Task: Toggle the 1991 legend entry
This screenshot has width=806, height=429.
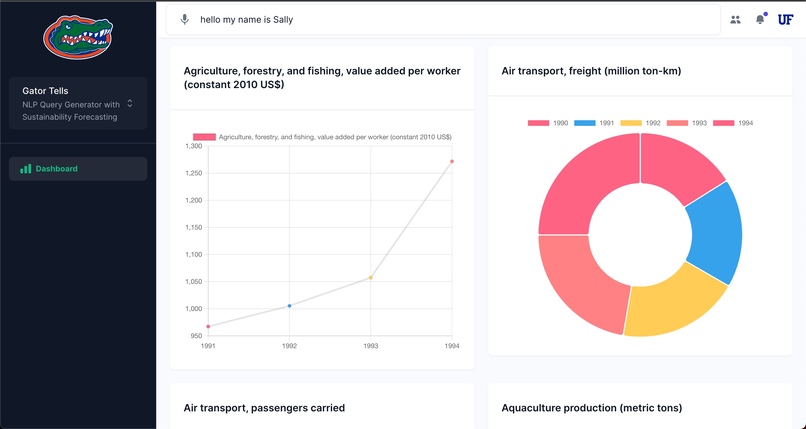Action: click(595, 123)
